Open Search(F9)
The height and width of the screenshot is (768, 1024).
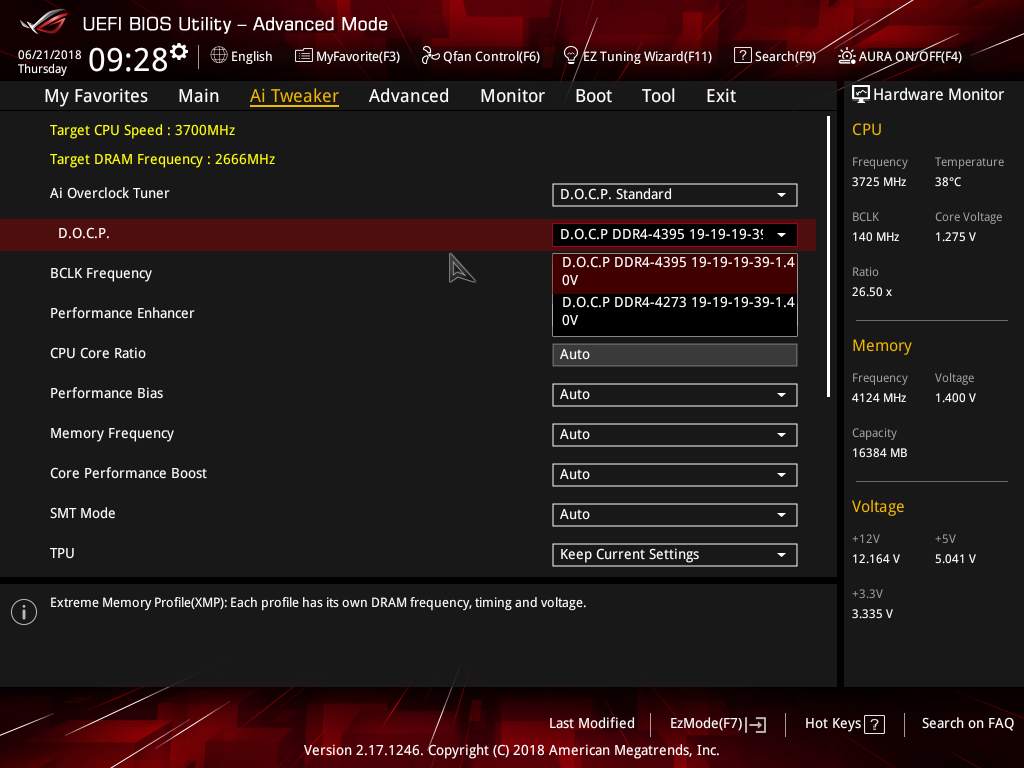775,56
